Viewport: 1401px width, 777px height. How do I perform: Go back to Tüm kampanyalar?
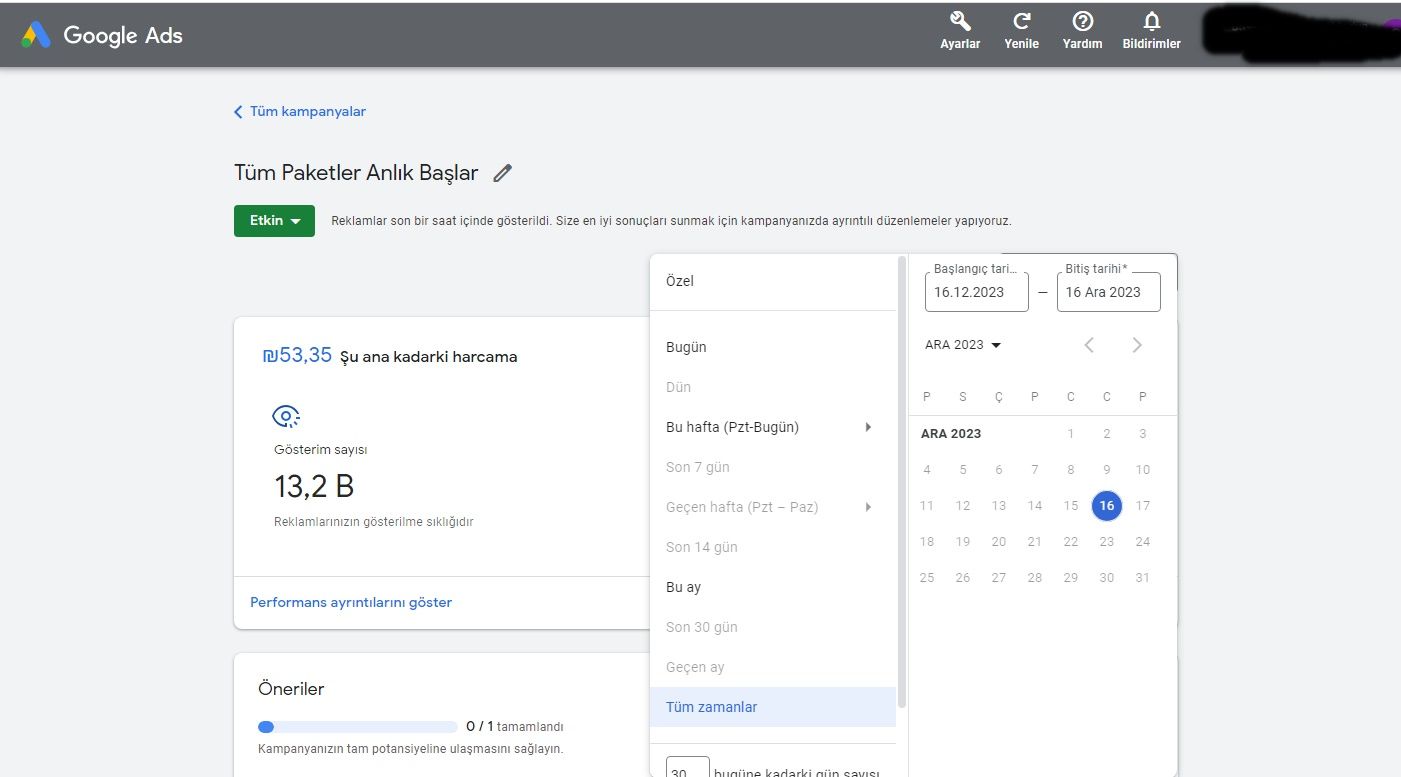click(x=300, y=111)
